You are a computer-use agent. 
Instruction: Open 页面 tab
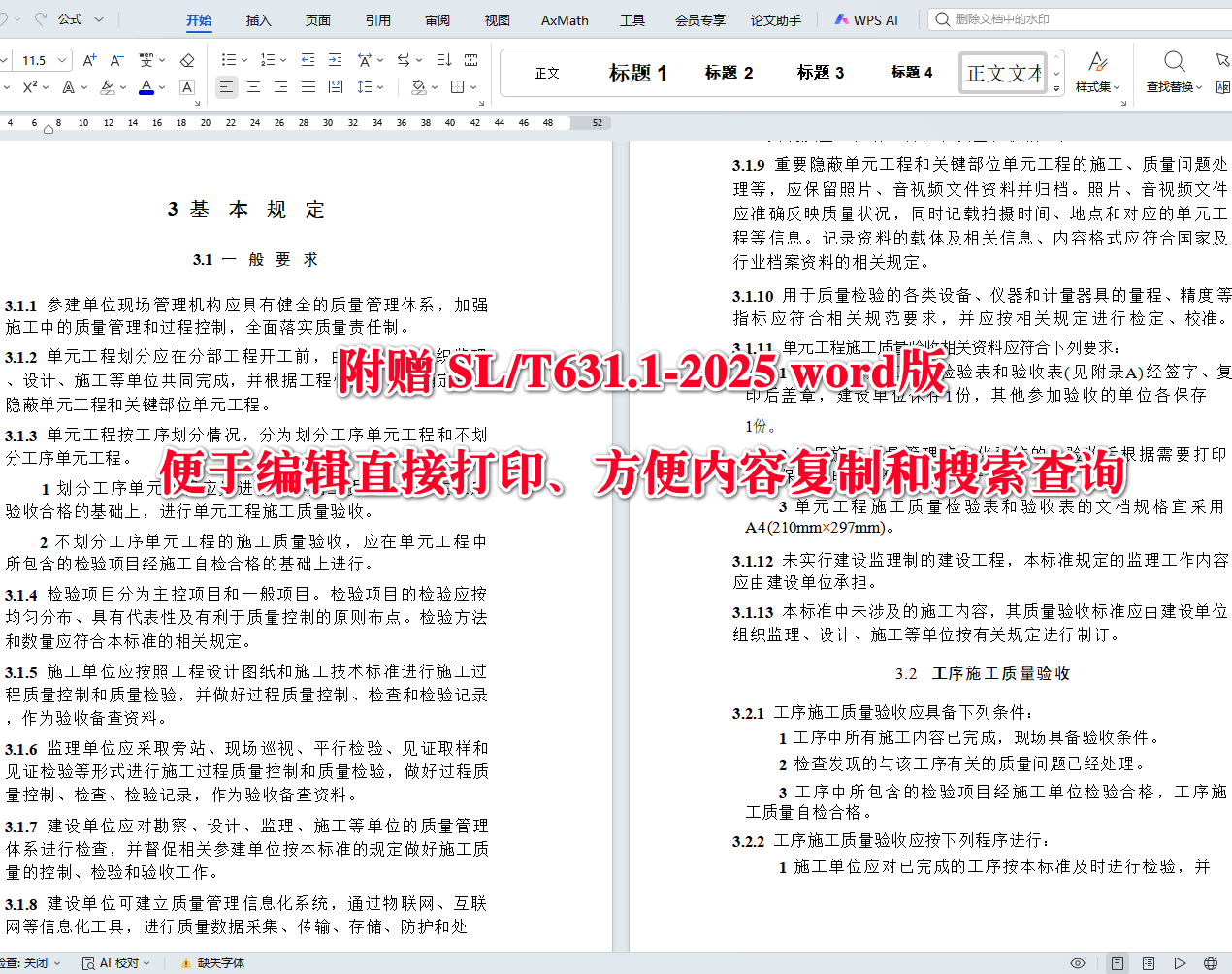click(x=318, y=20)
